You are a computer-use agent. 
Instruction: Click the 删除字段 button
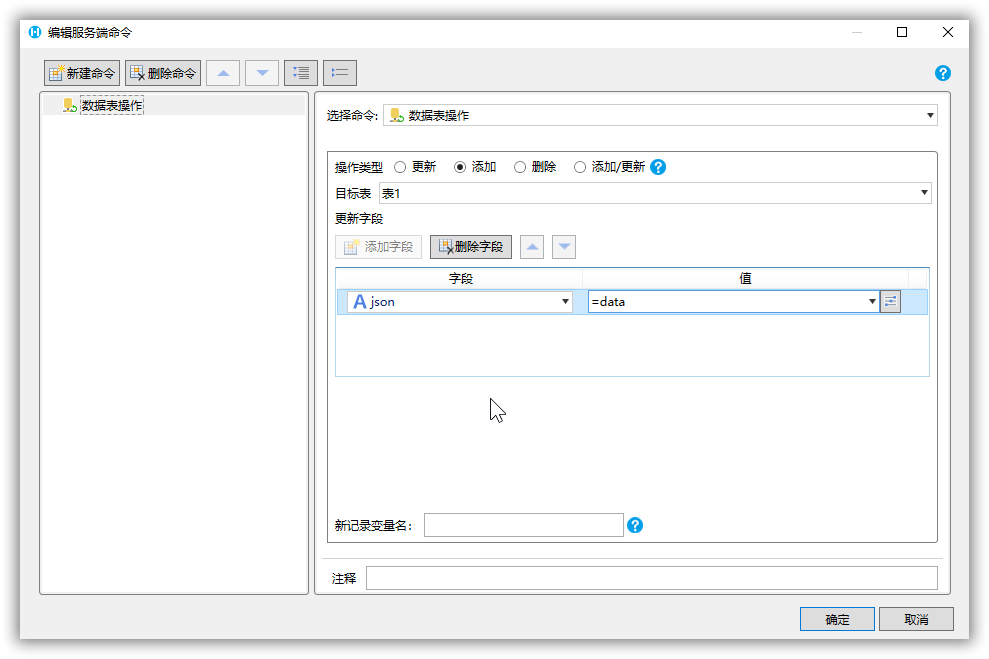click(471, 247)
